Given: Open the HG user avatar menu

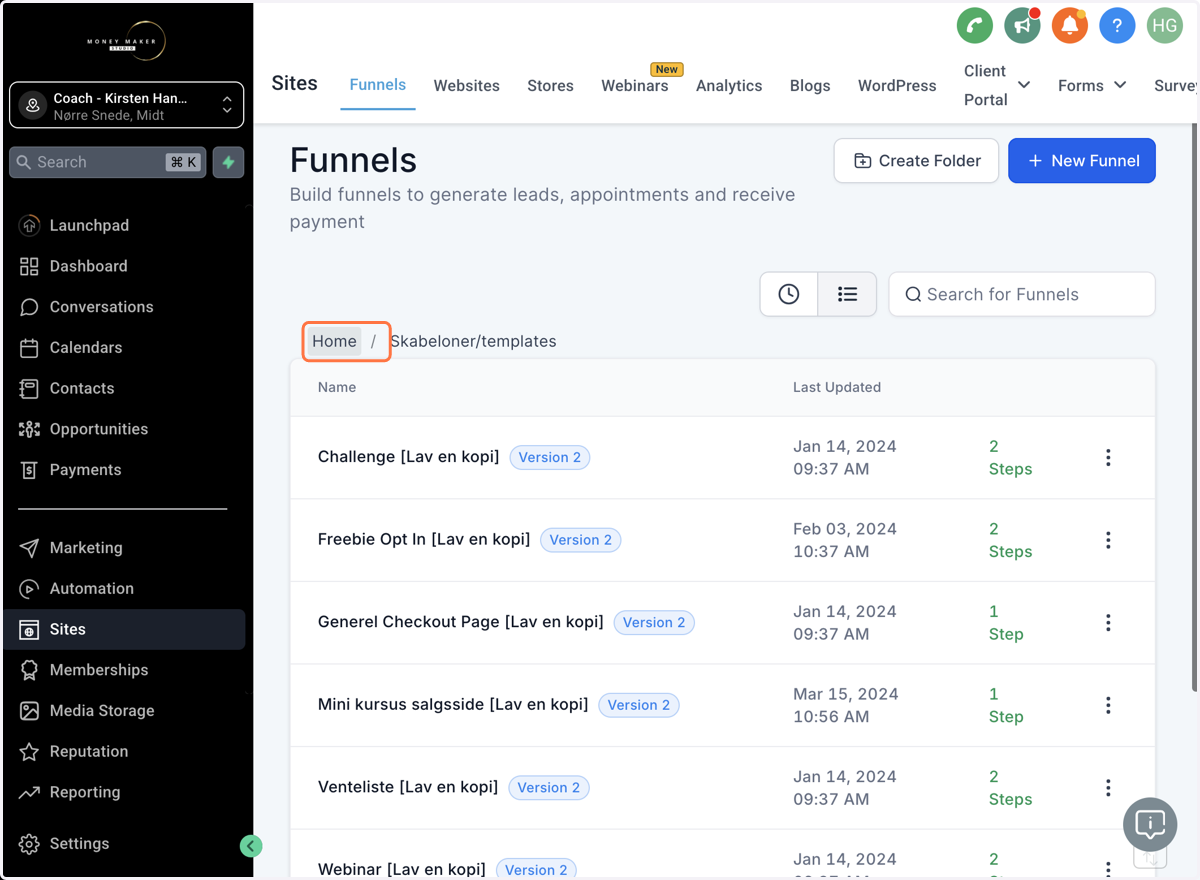Looking at the screenshot, I should (x=1165, y=26).
